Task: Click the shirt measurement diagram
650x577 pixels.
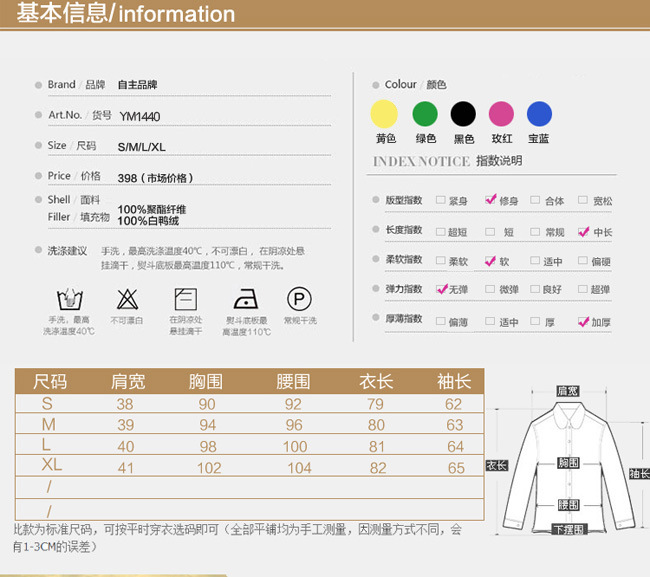Action: 567,461
